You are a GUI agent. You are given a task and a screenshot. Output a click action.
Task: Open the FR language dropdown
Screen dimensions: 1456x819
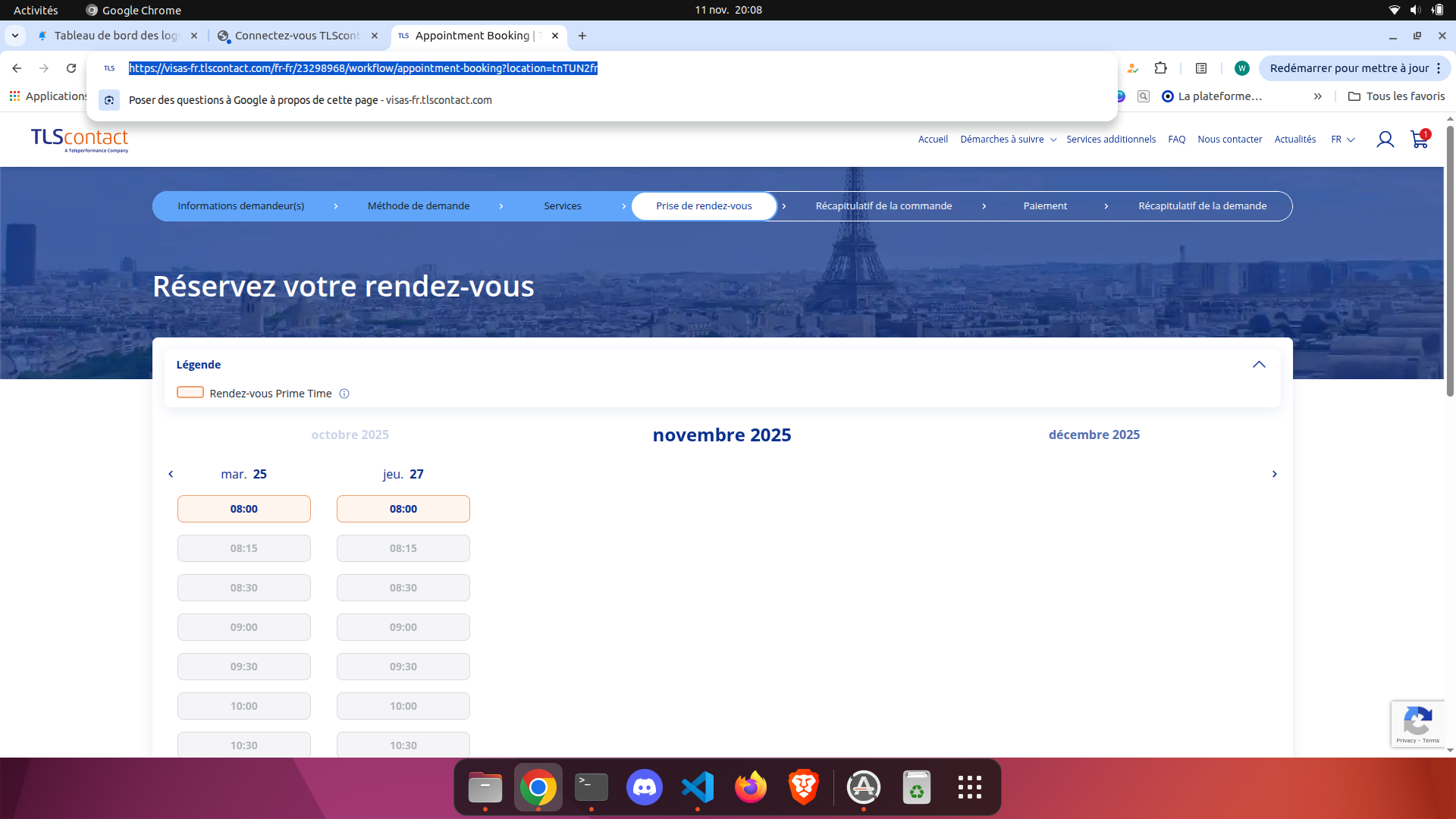point(1342,140)
